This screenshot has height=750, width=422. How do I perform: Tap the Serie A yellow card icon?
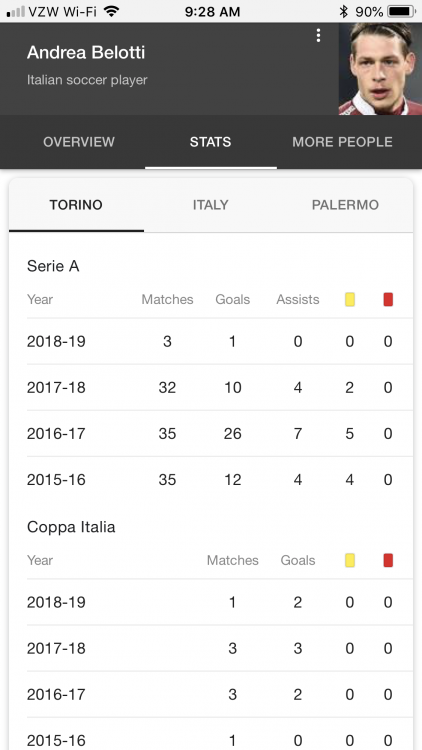pos(350,300)
